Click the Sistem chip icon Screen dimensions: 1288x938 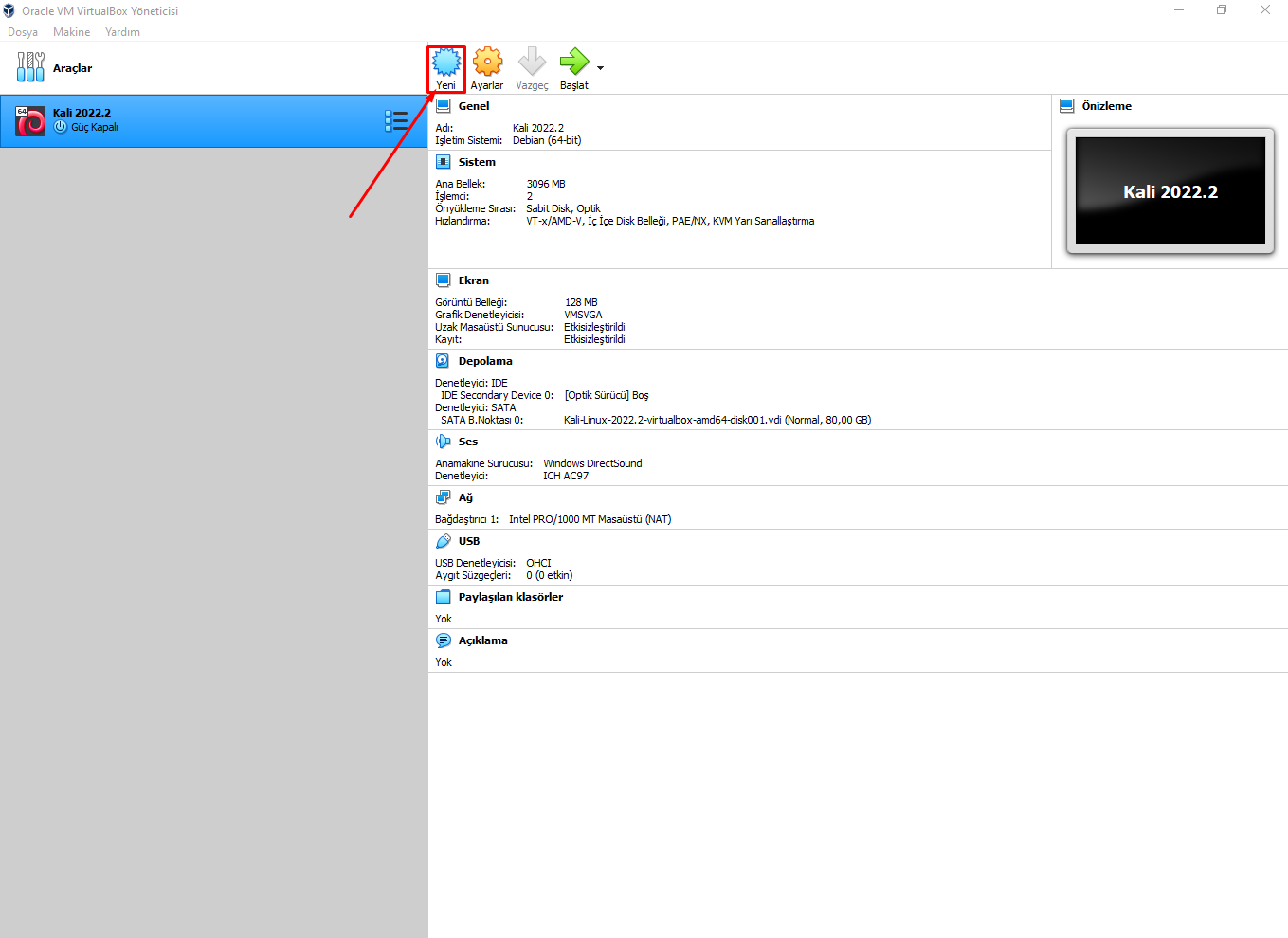click(443, 162)
